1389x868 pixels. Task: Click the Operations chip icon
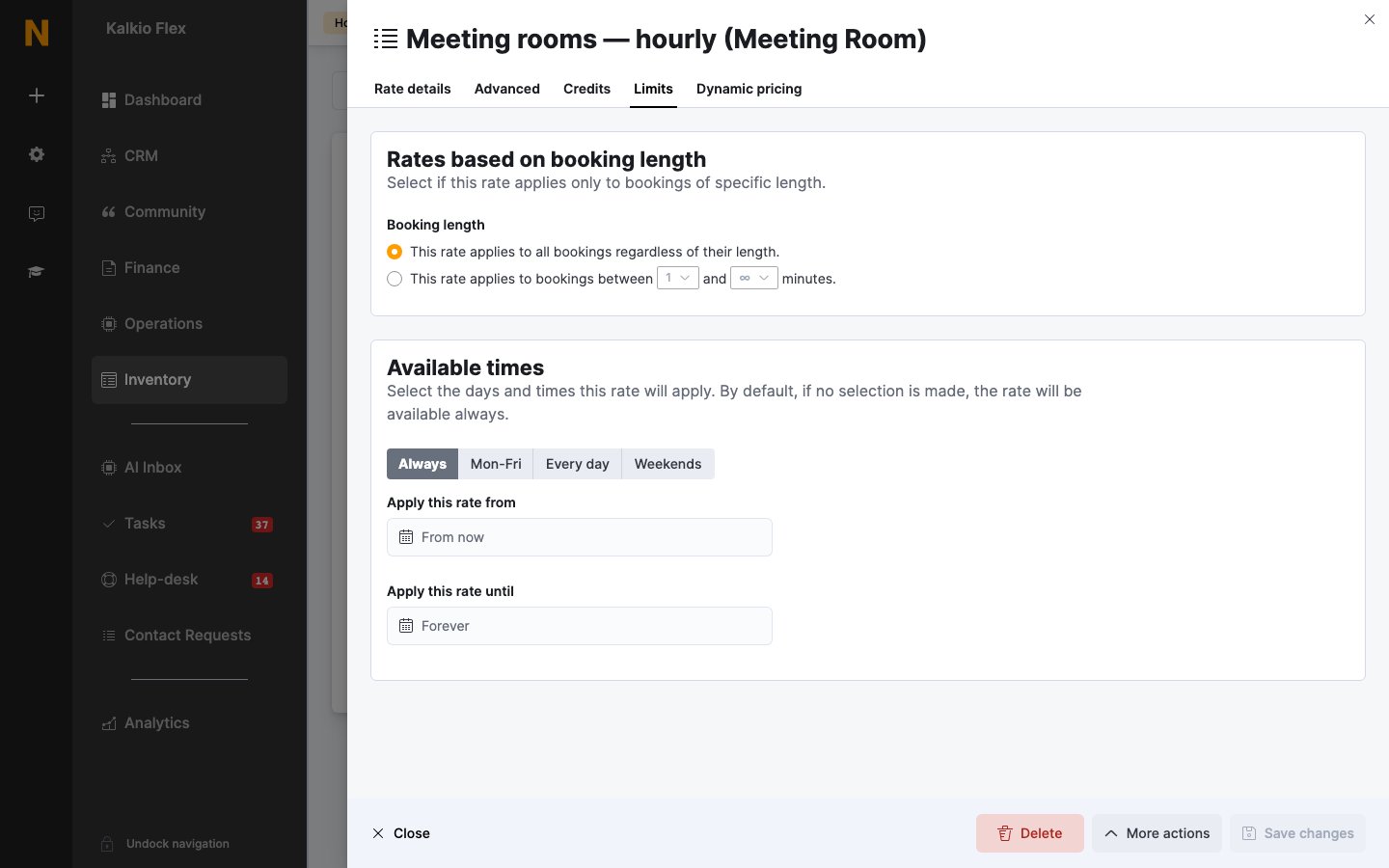(x=109, y=324)
